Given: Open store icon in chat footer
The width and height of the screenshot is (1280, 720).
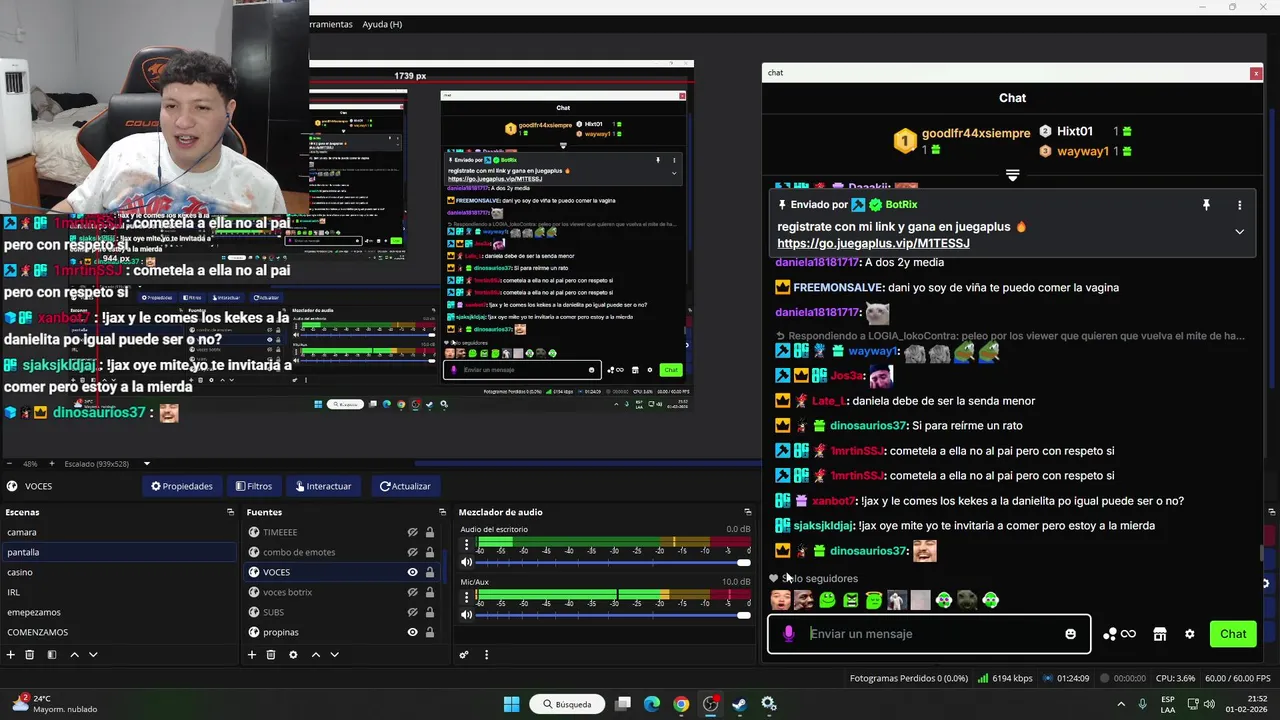Looking at the screenshot, I should point(1160,634).
